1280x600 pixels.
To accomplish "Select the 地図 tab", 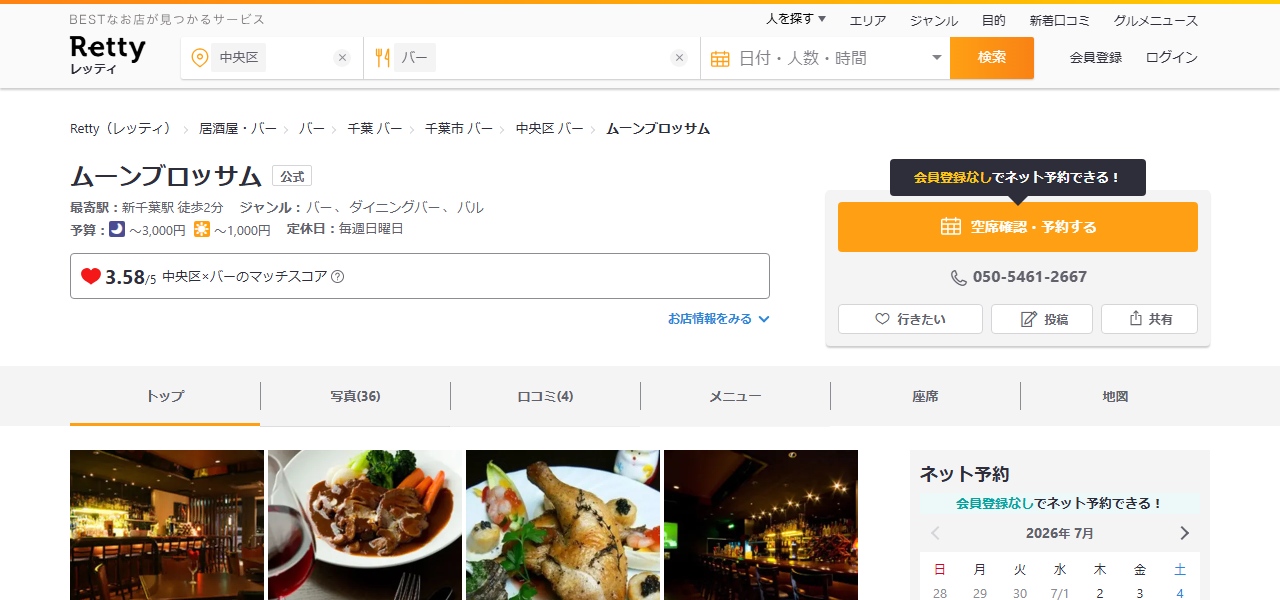I will (1115, 396).
